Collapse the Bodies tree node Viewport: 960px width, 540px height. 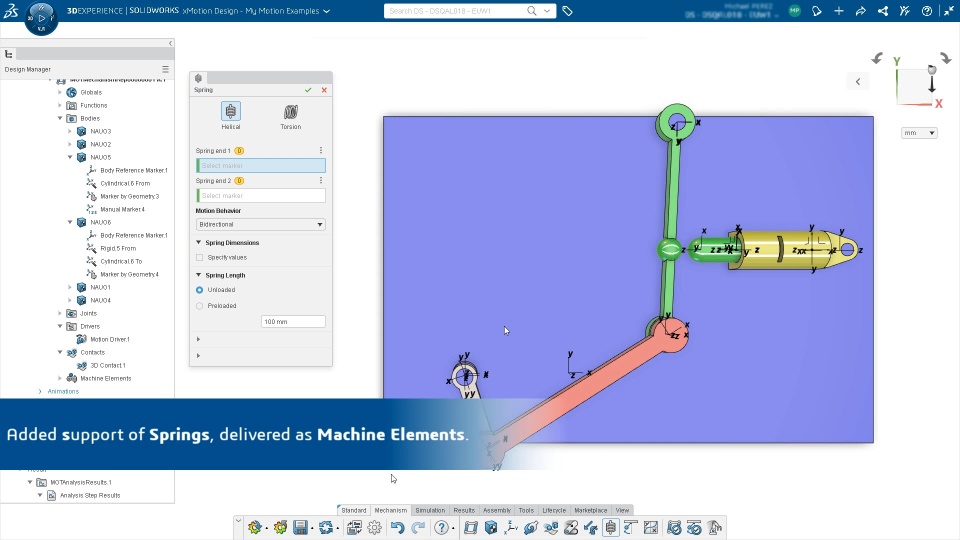coord(60,118)
